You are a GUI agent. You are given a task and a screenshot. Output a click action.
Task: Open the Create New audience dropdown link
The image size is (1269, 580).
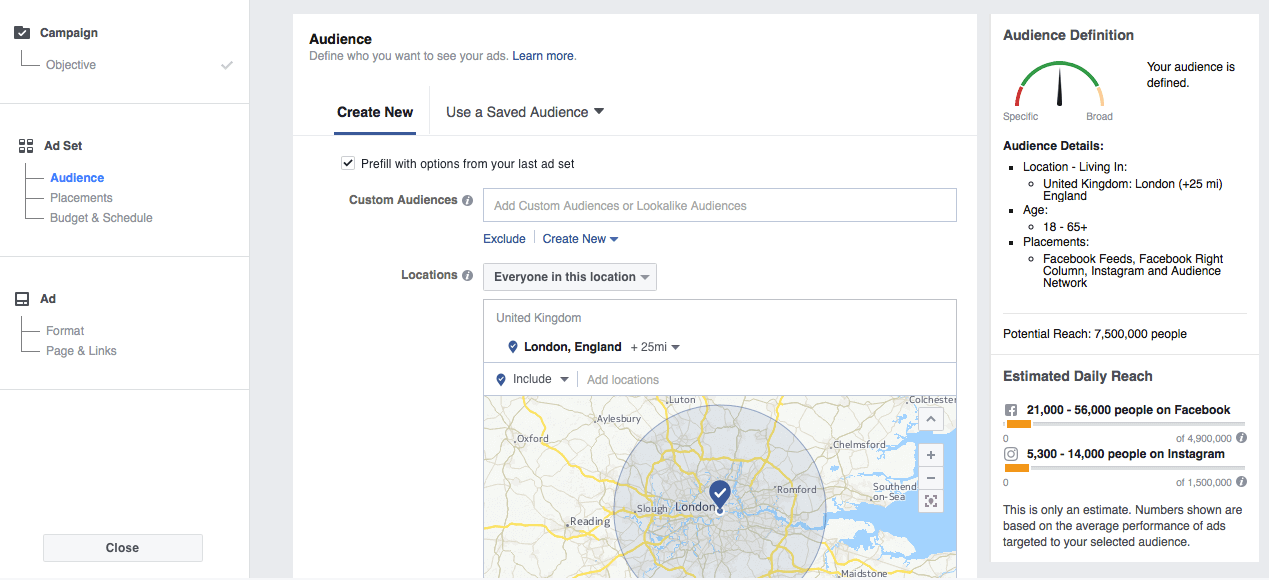580,239
